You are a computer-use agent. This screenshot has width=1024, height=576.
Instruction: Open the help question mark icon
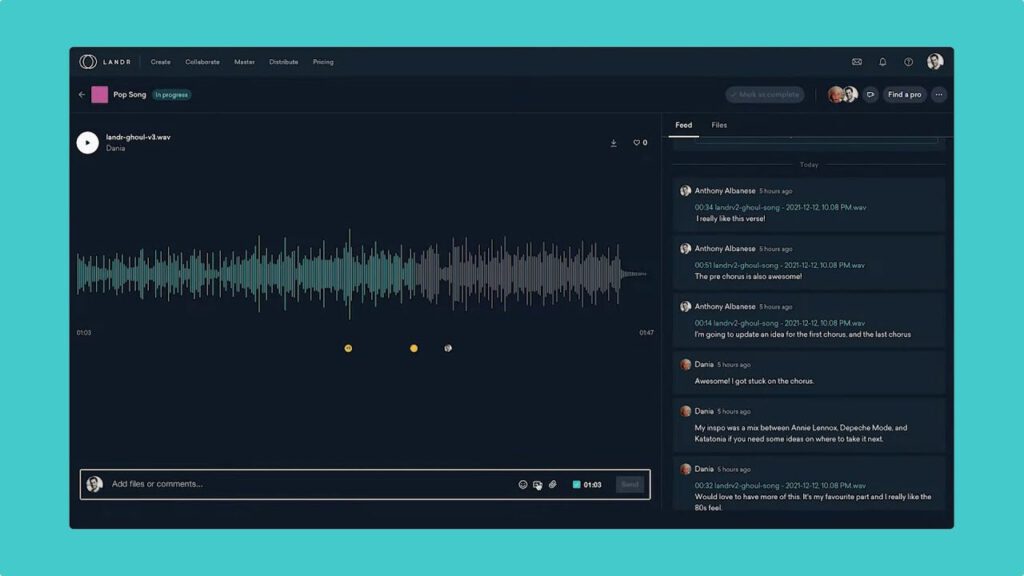coord(908,62)
